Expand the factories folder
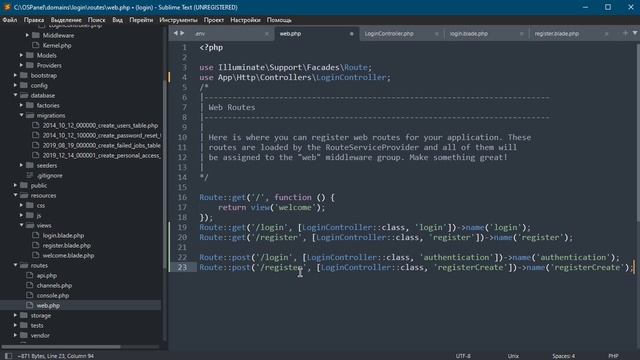 [x=21, y=105]
